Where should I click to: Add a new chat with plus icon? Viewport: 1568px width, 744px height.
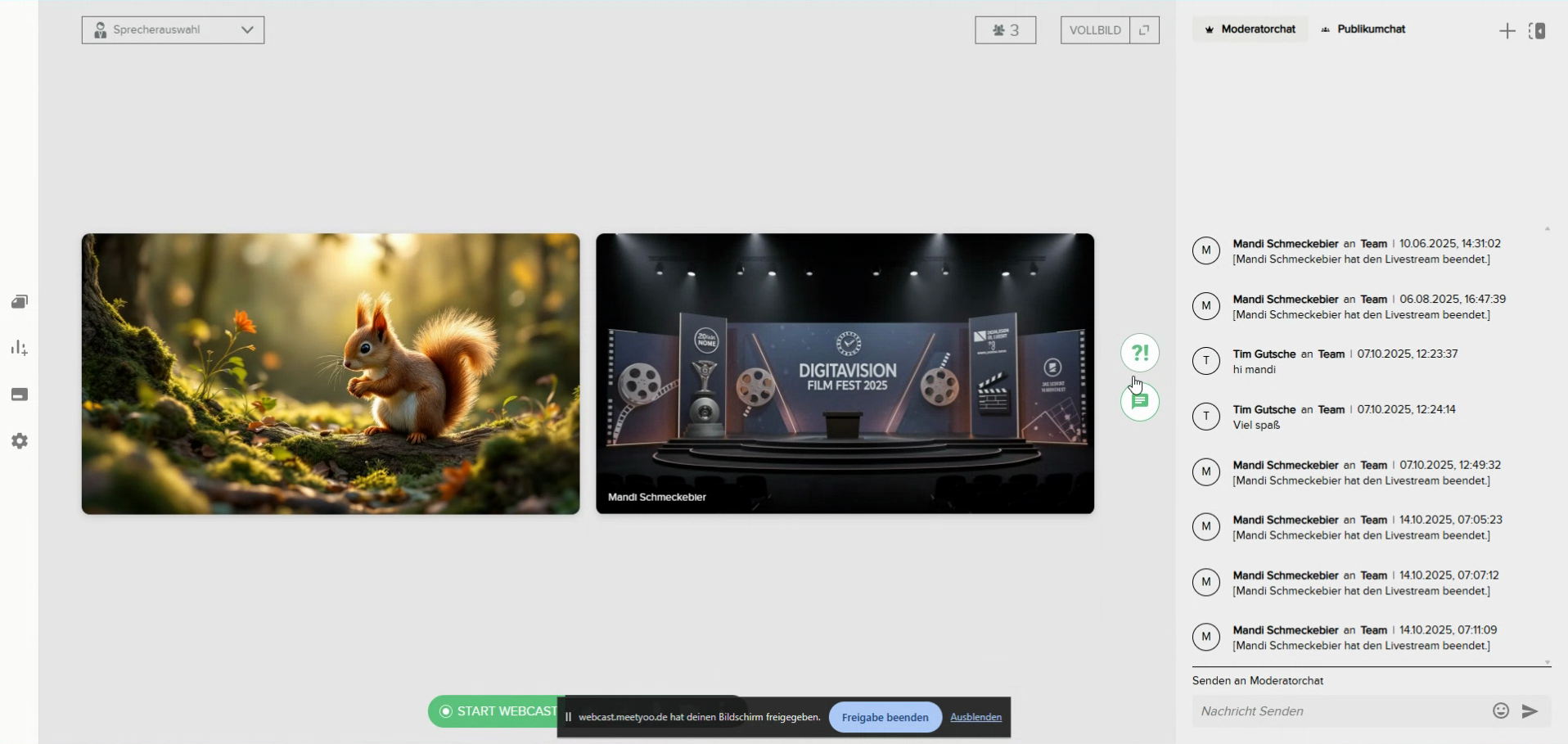click(1507, 31)
